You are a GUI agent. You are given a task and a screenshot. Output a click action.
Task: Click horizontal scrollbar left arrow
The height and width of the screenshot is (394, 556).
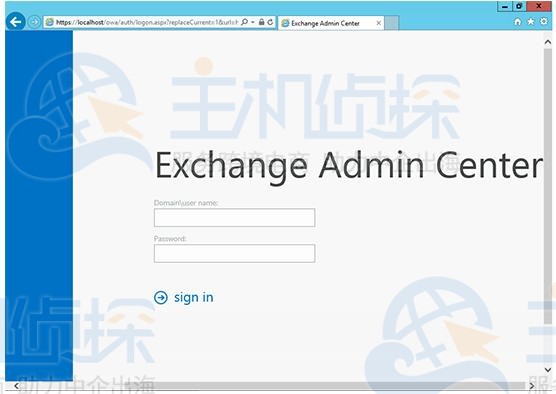[x=16, y=385]
